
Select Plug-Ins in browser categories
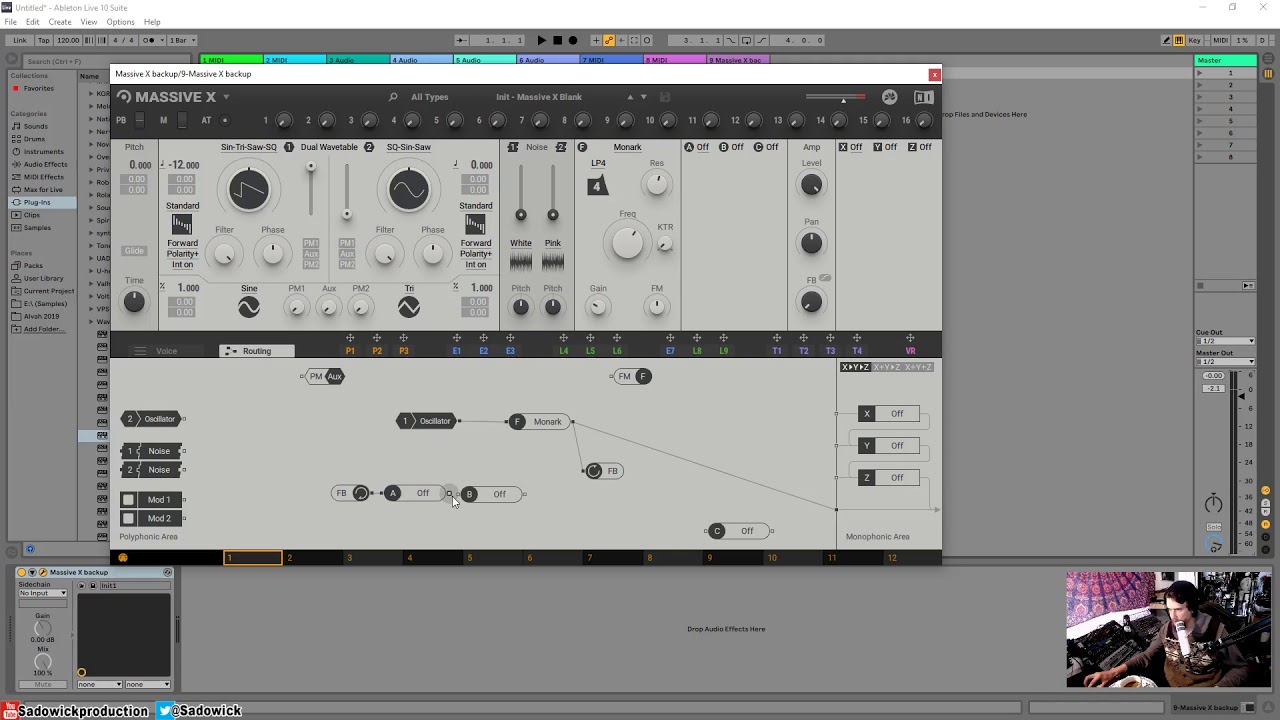click(37, 202)
